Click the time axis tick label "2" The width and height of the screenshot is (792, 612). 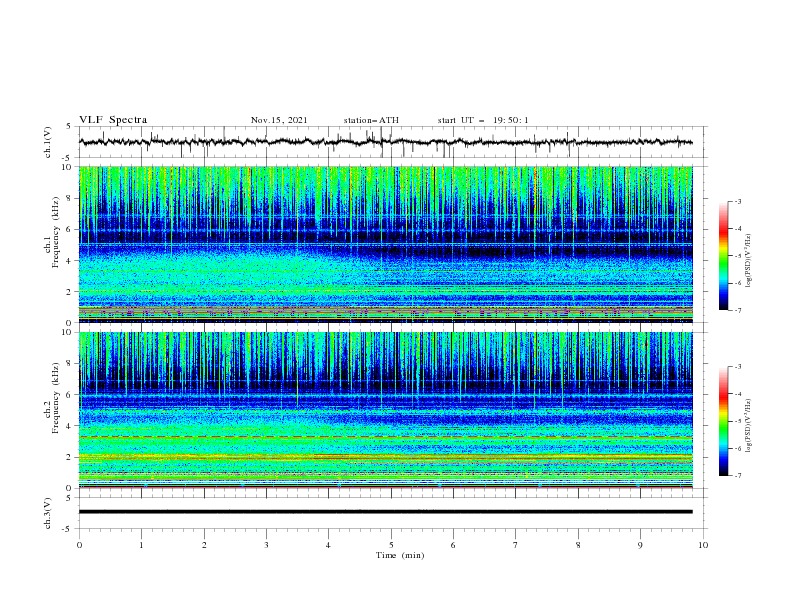[204, 545]
